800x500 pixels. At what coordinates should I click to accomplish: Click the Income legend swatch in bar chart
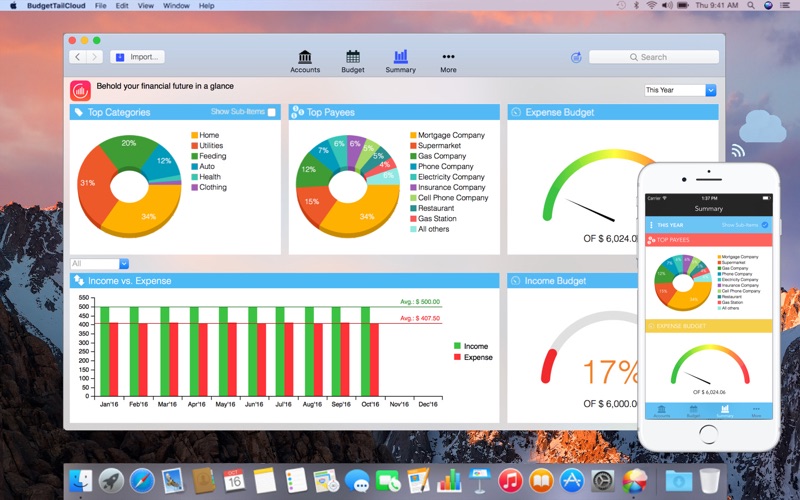click(457, 346)
